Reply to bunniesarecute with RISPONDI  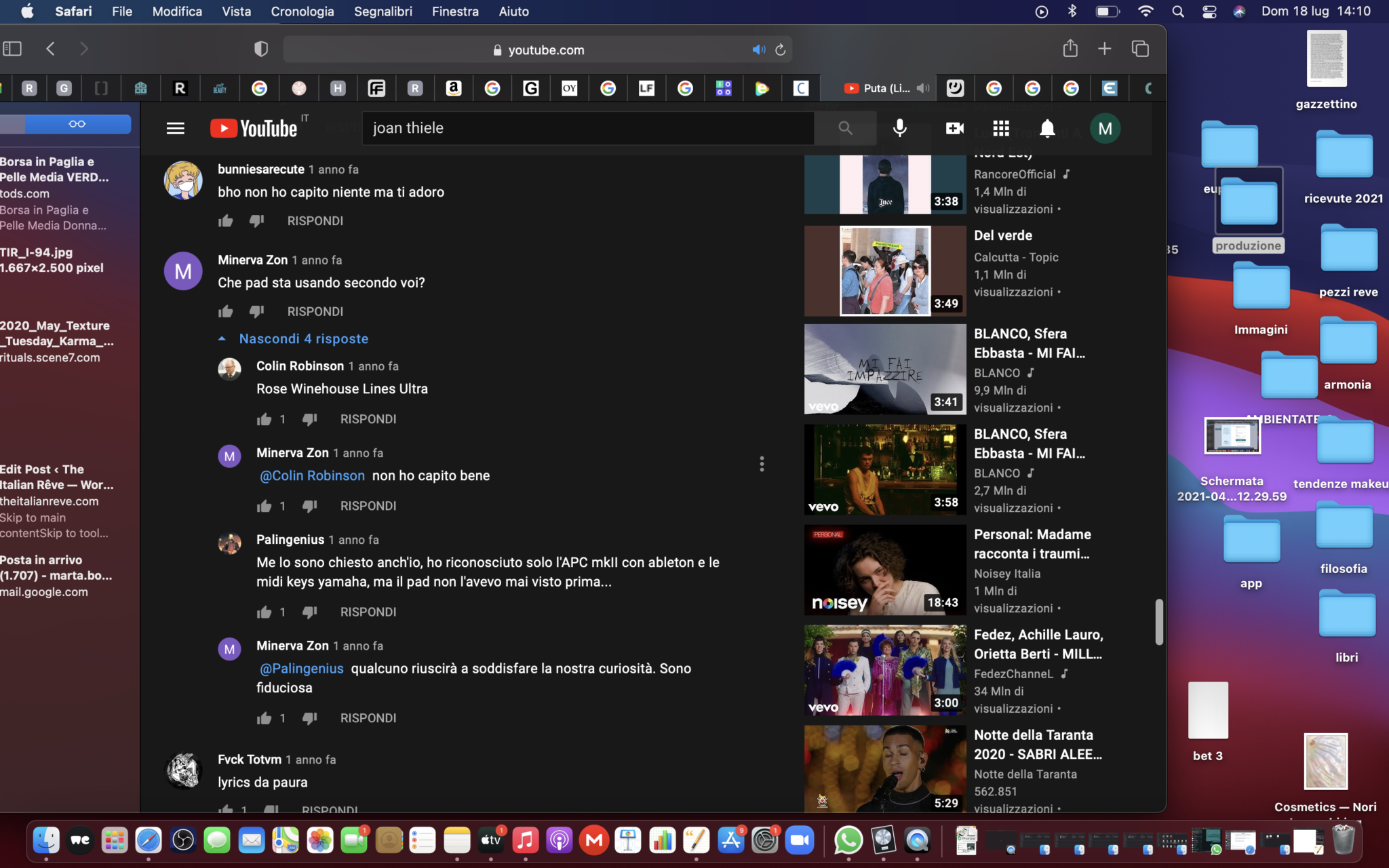click(315, 220)
